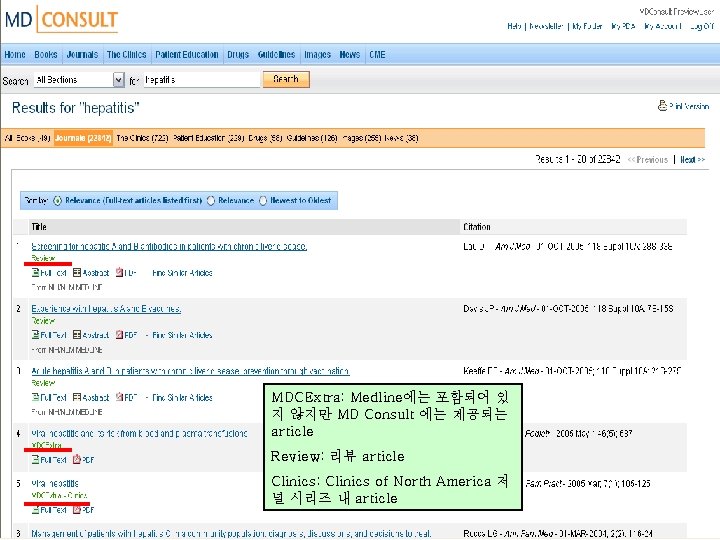The width and height of the screenshot is (720, 540).
Task: Open Full Text icon for result 2
Action: (x=35, y=334)
